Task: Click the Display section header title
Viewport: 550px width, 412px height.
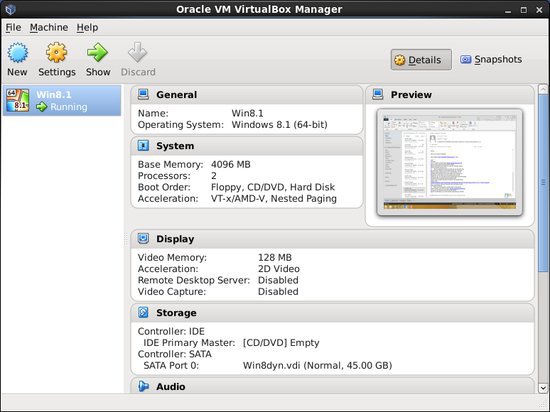Action: (175, 239)
